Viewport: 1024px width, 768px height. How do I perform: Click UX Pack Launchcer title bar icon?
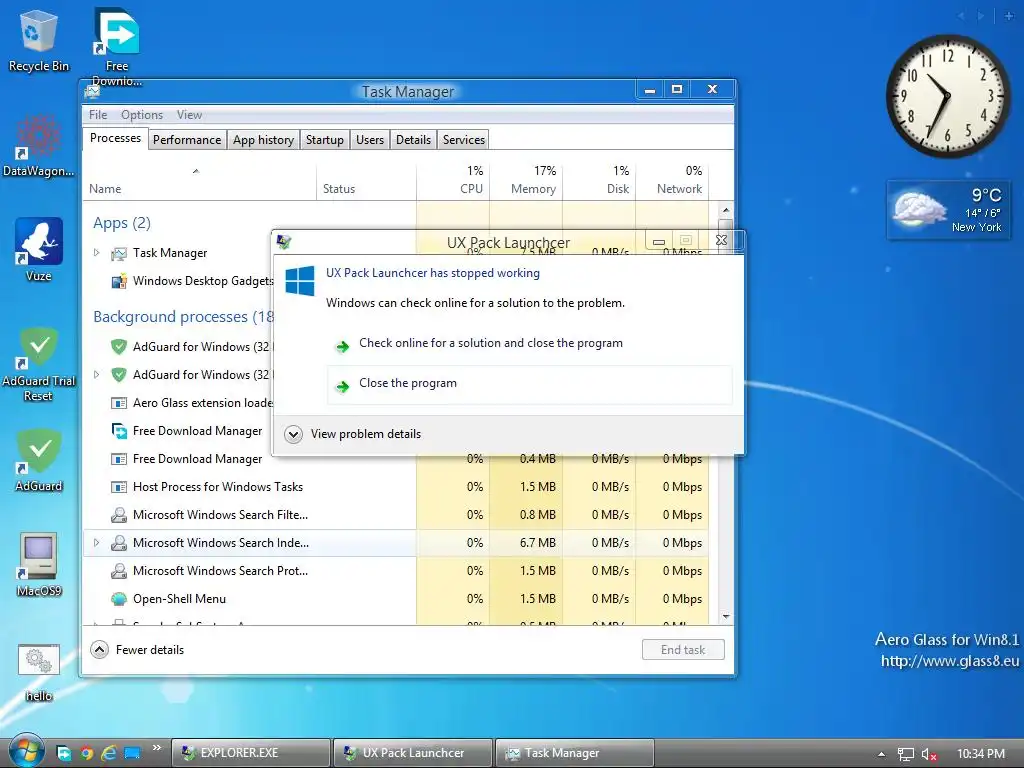click(x=283, y=242)
